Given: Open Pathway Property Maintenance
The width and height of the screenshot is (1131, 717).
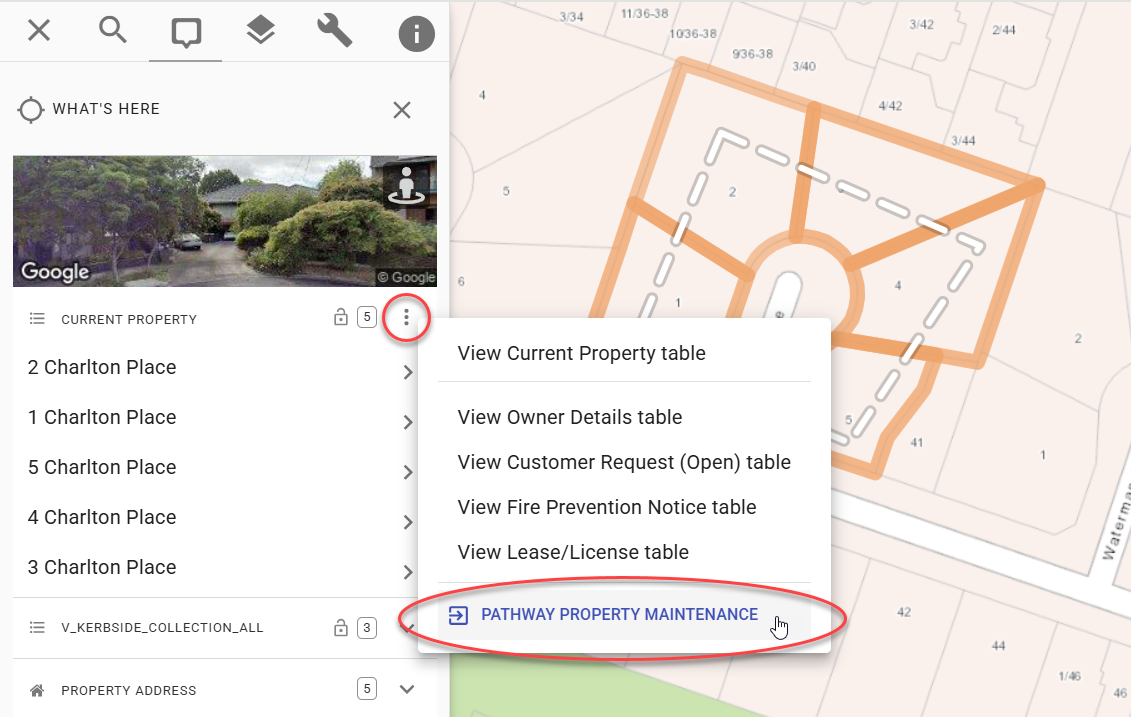Looking at the screenshot, I should [x=617, y=616].
